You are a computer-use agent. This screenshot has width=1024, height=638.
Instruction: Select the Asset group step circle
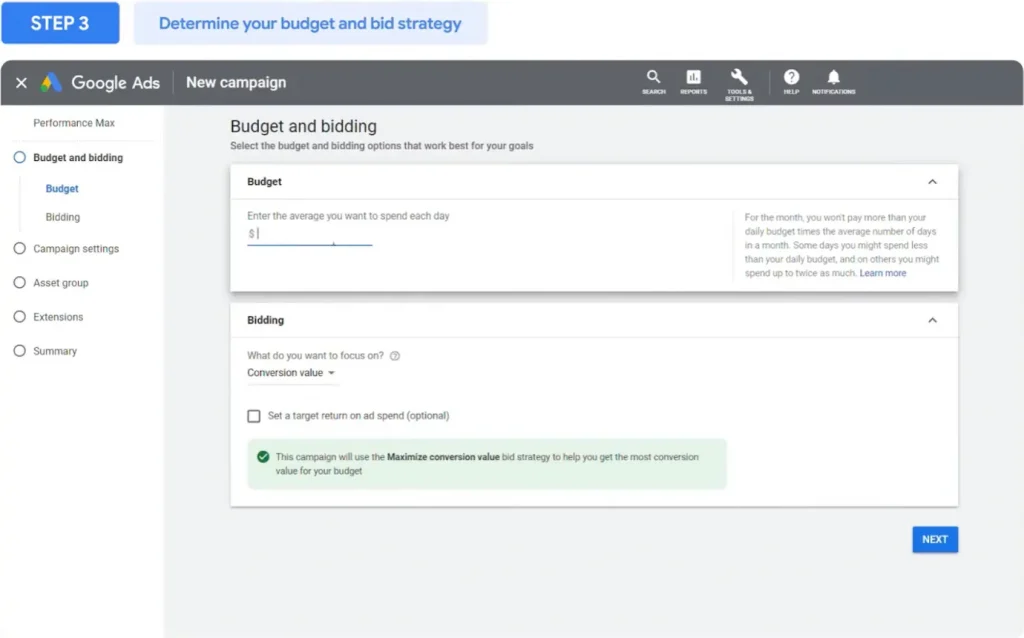coord(19,283)
